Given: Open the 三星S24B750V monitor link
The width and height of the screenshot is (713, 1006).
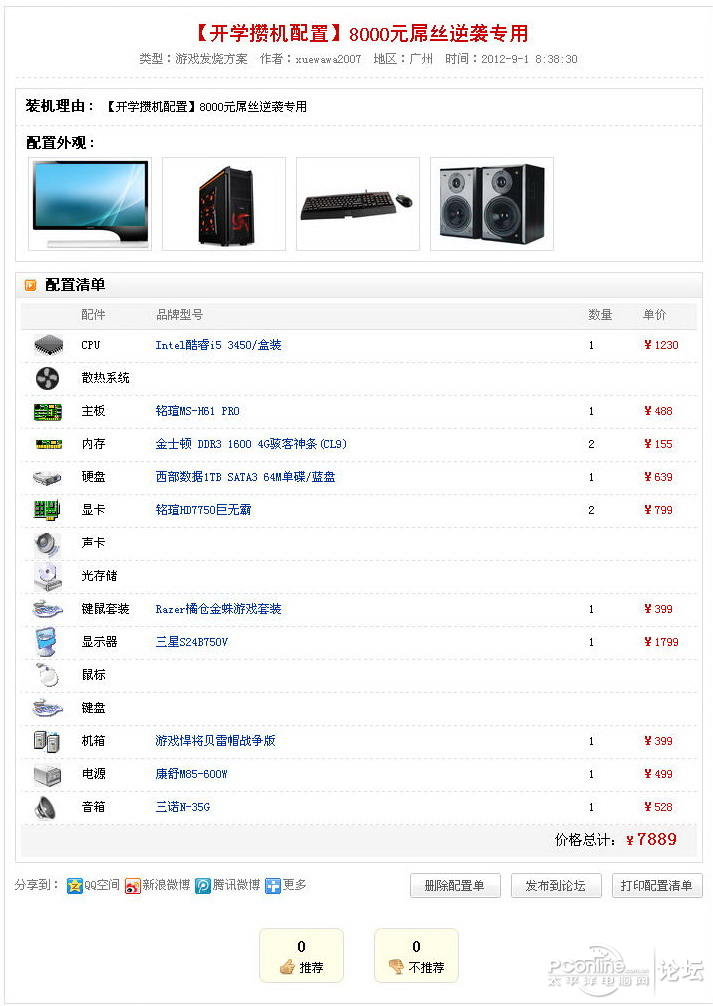Looking at the screenshot, I should (x=192, y=642).
